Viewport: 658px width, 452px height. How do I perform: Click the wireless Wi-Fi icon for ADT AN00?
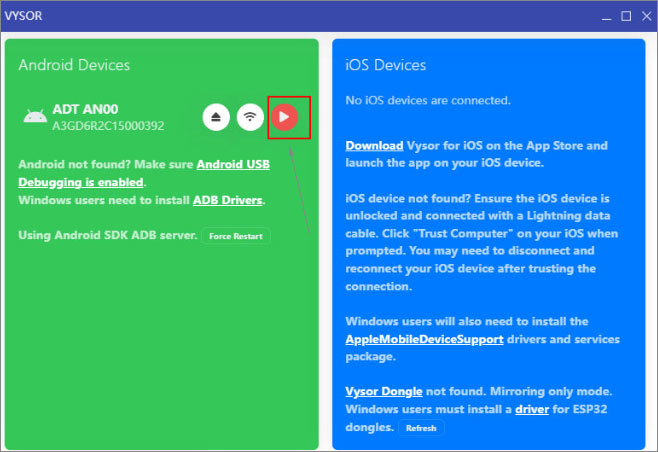250,117
